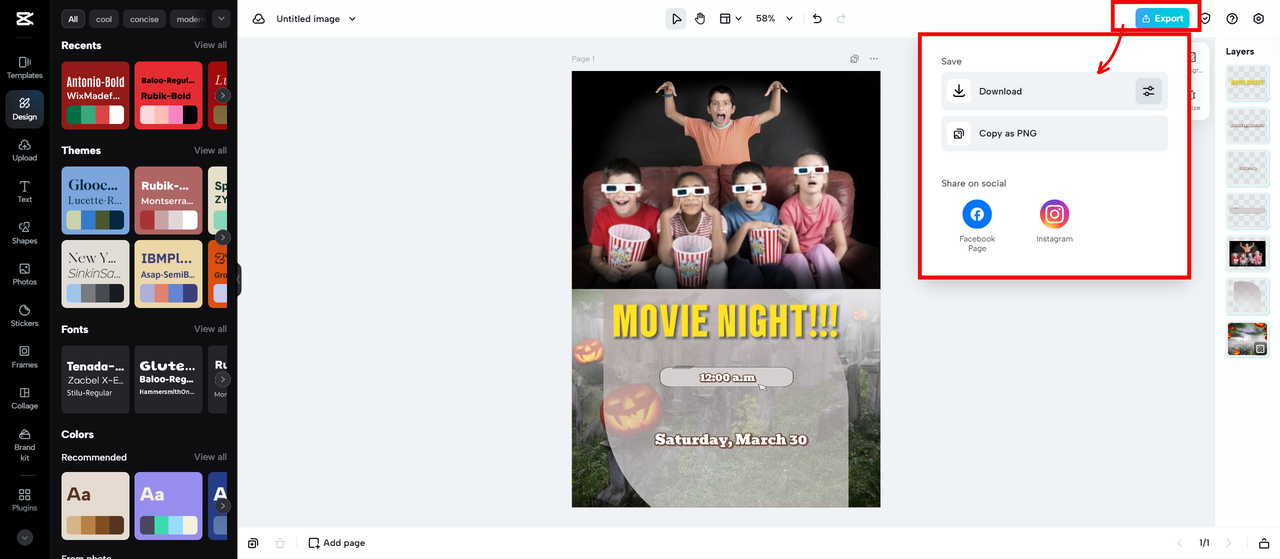1280x559 pixels.
Task: Open the Shapes panel
Action: click(x=24, y=233)
